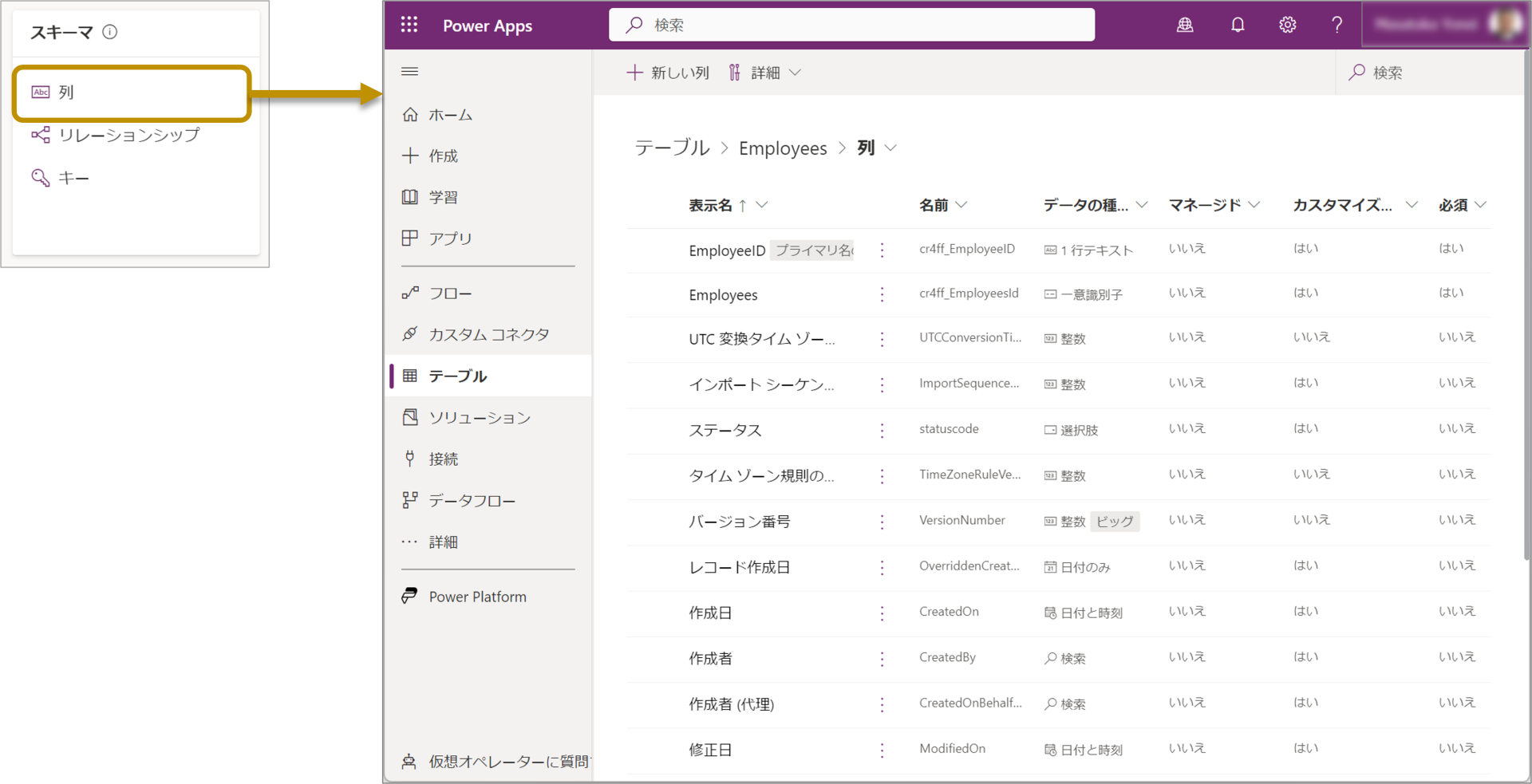The width and height of the screenshot is (1532, 784).
Task: Open the row menu for レコード作成日
Action: click(x=882, y=567)
